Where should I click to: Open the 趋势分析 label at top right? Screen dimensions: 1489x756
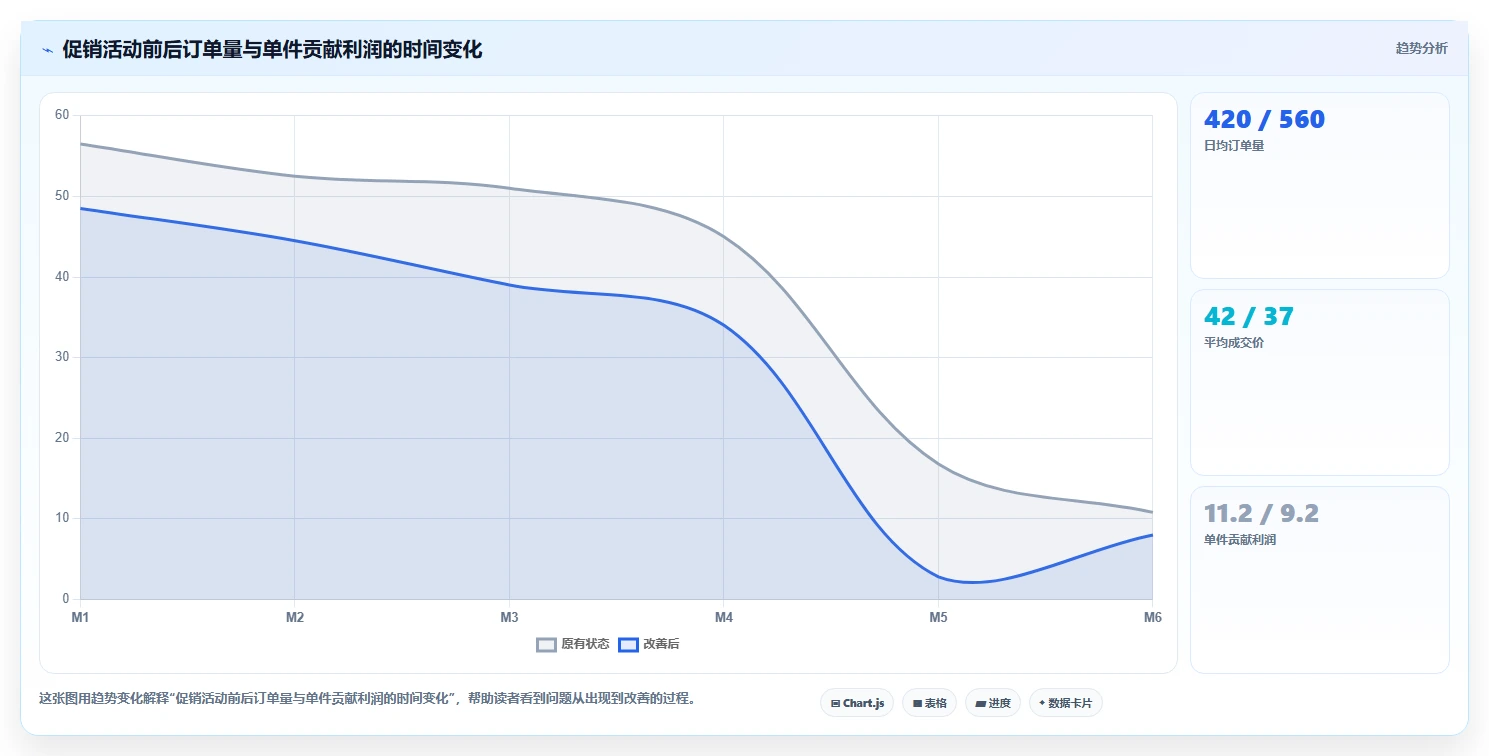(1421, 48)
